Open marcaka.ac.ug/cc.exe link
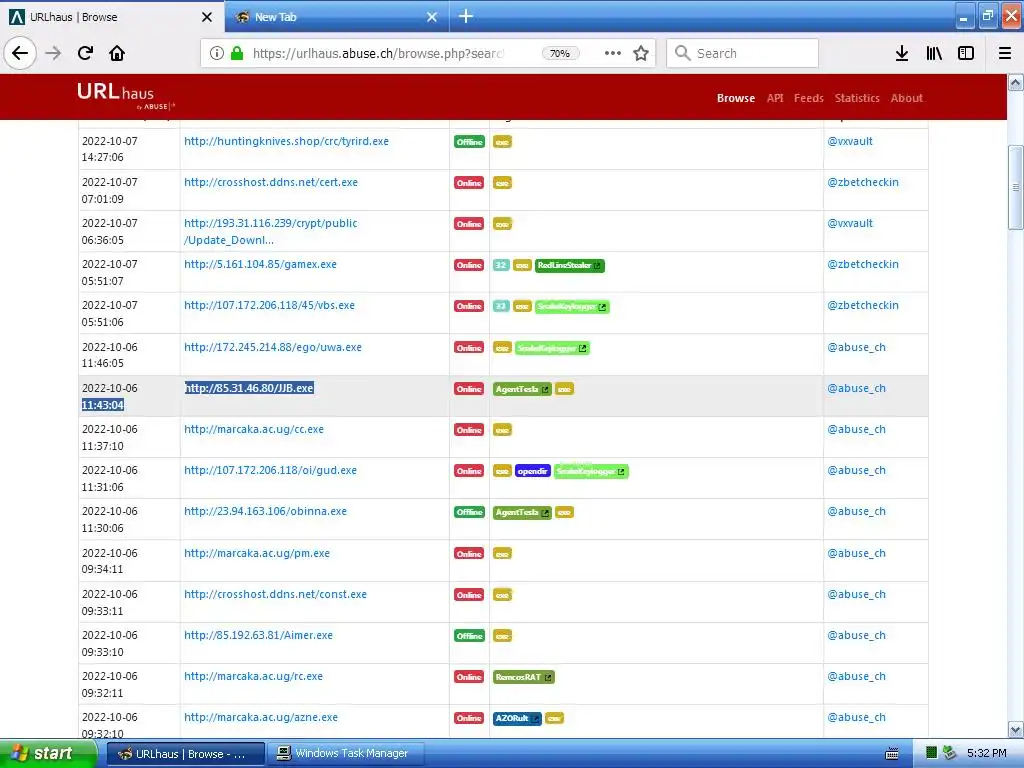Image resolution: width=1024 pixels, height=768 pixels. coord(254,429)
